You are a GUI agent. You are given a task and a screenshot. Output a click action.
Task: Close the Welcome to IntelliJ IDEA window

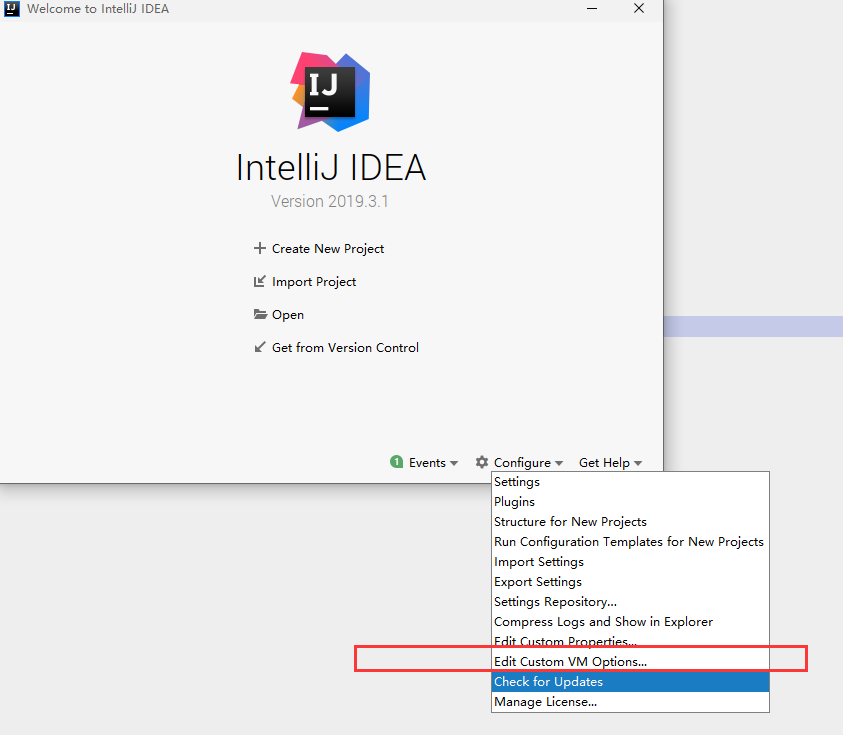coord(639,9)
